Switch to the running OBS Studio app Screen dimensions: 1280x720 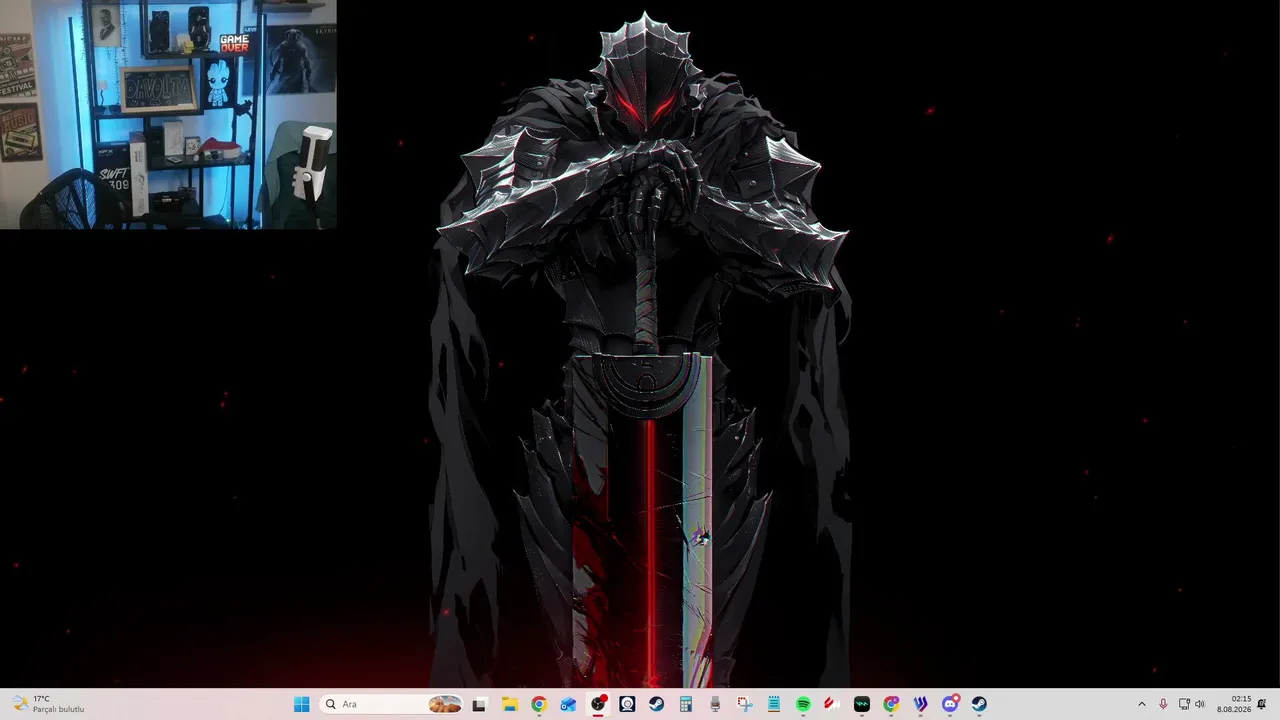pos(598,704)
